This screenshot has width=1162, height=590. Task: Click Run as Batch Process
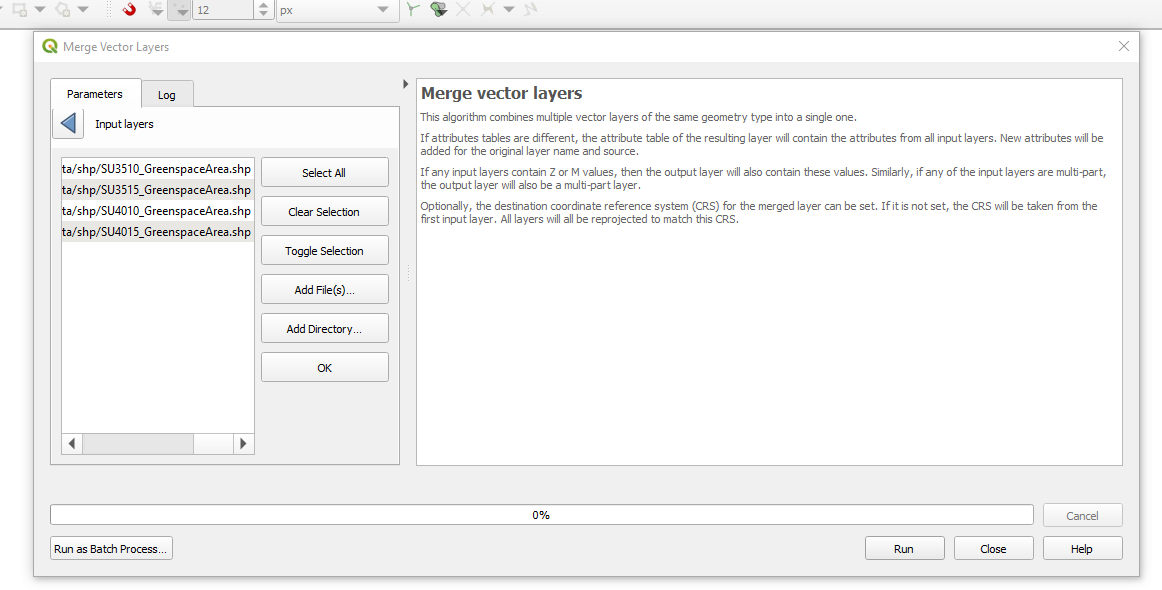(110, 548)
